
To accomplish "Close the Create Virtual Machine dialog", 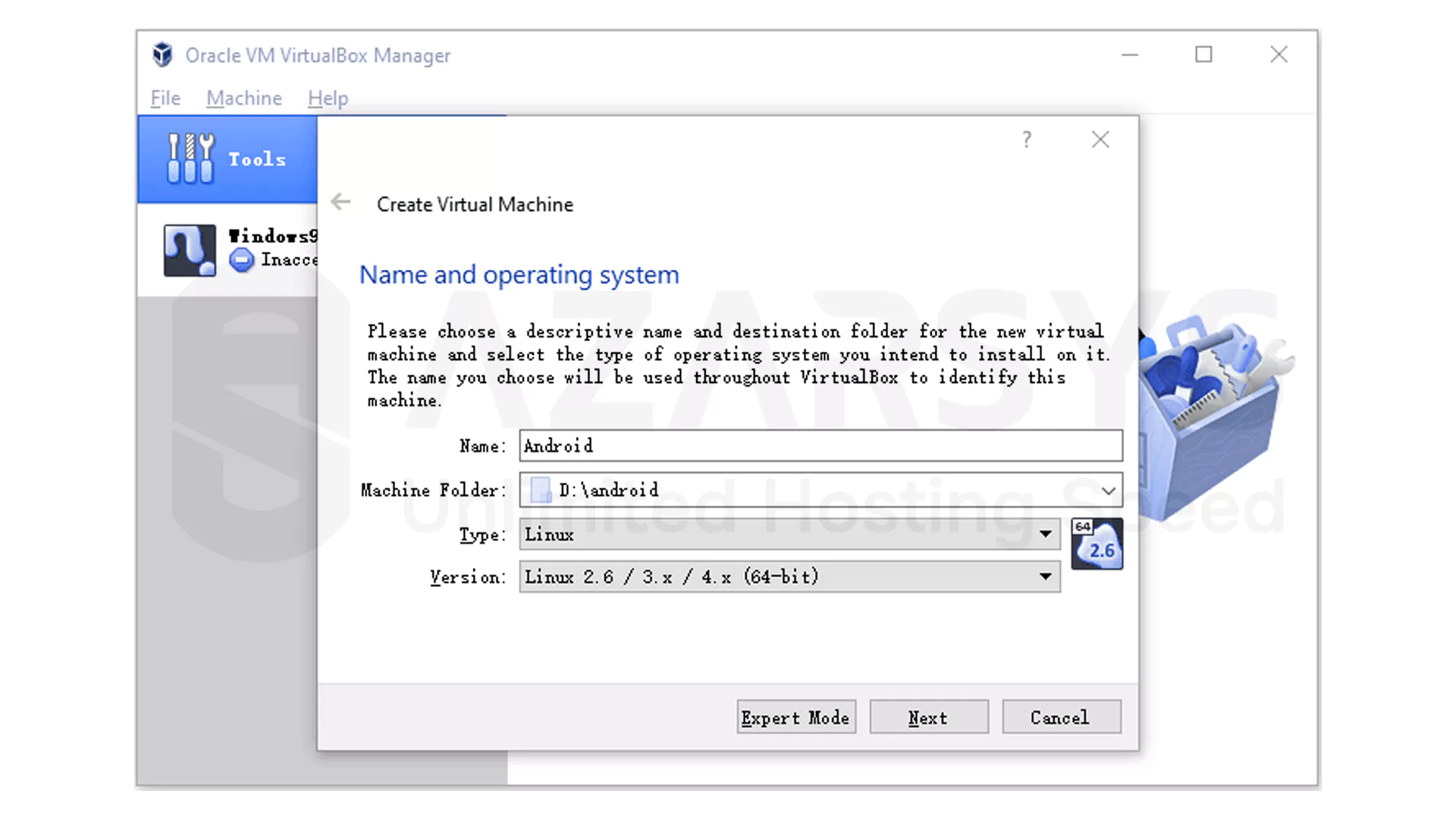I will coord(1100,140).
